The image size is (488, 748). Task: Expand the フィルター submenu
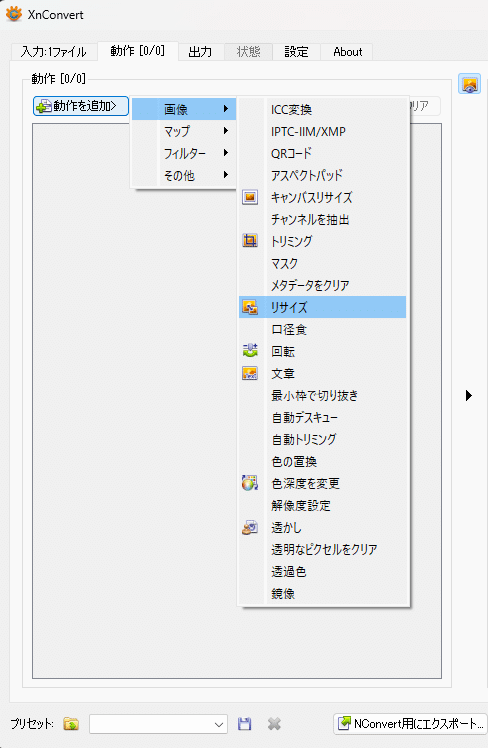pyautogui.click(x=184, y=153)
